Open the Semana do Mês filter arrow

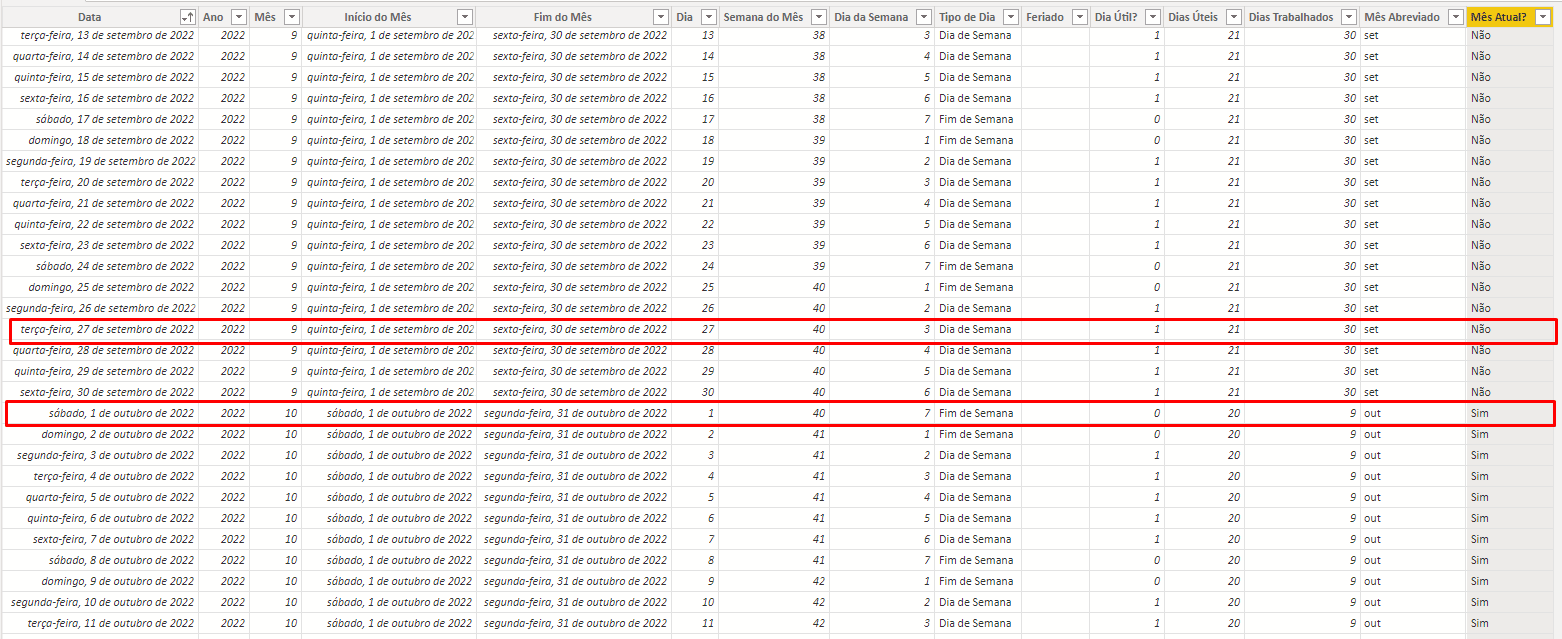pos(819,17)
